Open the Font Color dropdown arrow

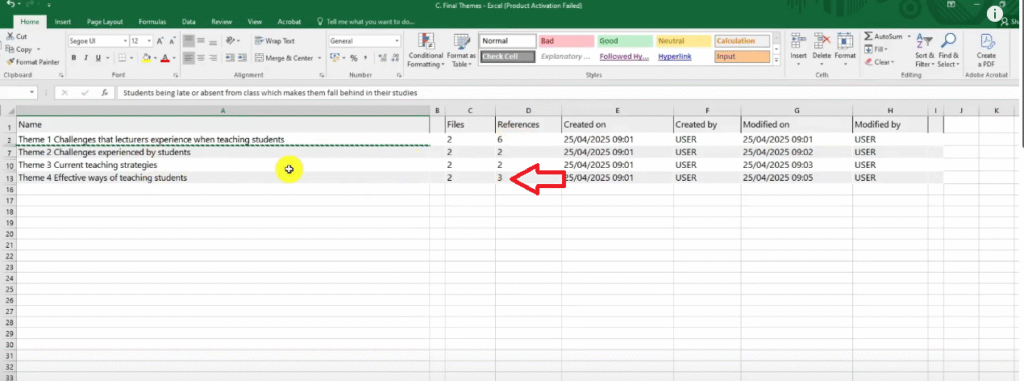point(174,58)
